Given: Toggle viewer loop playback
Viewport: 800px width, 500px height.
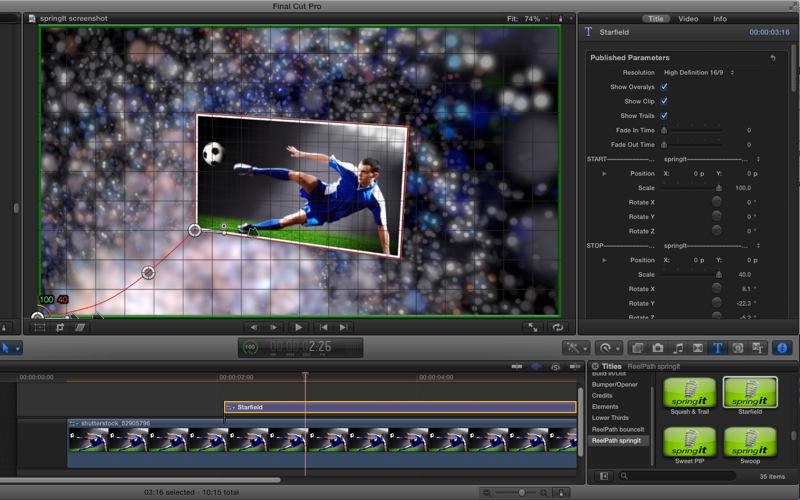Looking at the screenshot, I should tap(557, 327).
